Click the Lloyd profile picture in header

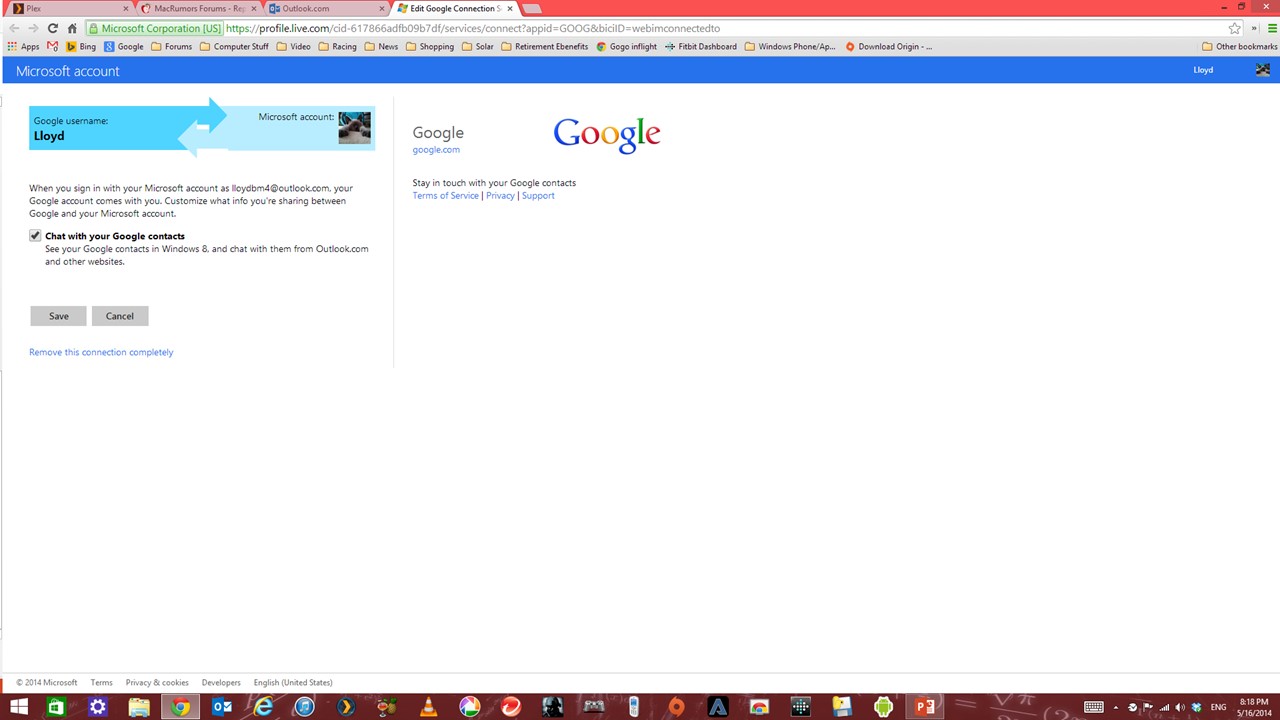pyautogui.click(x=1263, y=70)
